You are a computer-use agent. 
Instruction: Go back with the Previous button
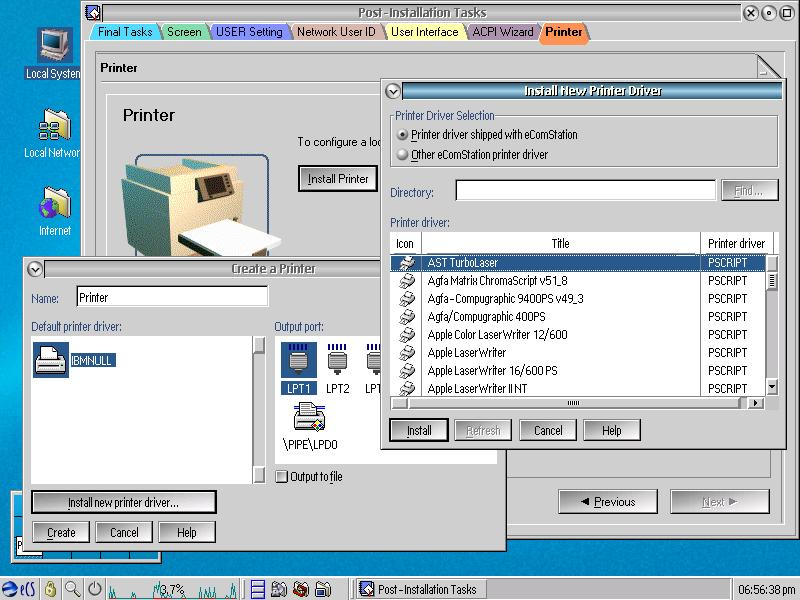(608, 502)
